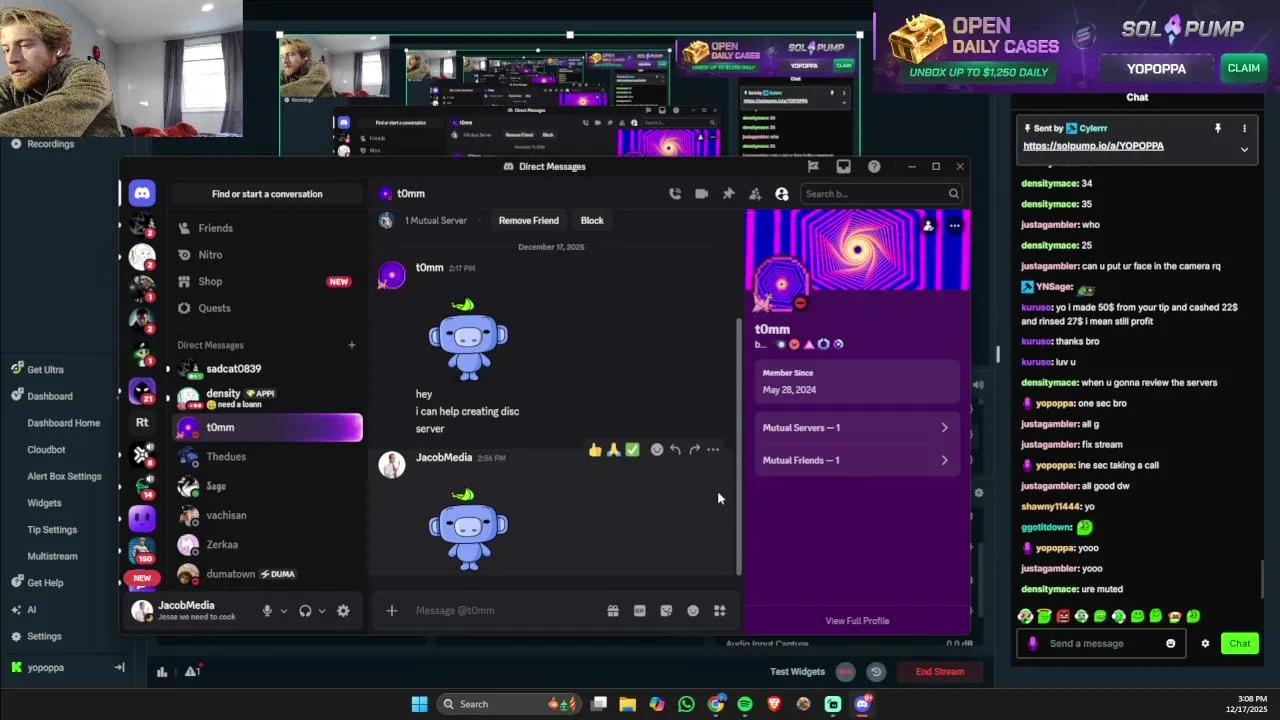This screenshot has width=1280, height=720.
Task: Click Send a message chat field
Action: (x=1101, y=644)
